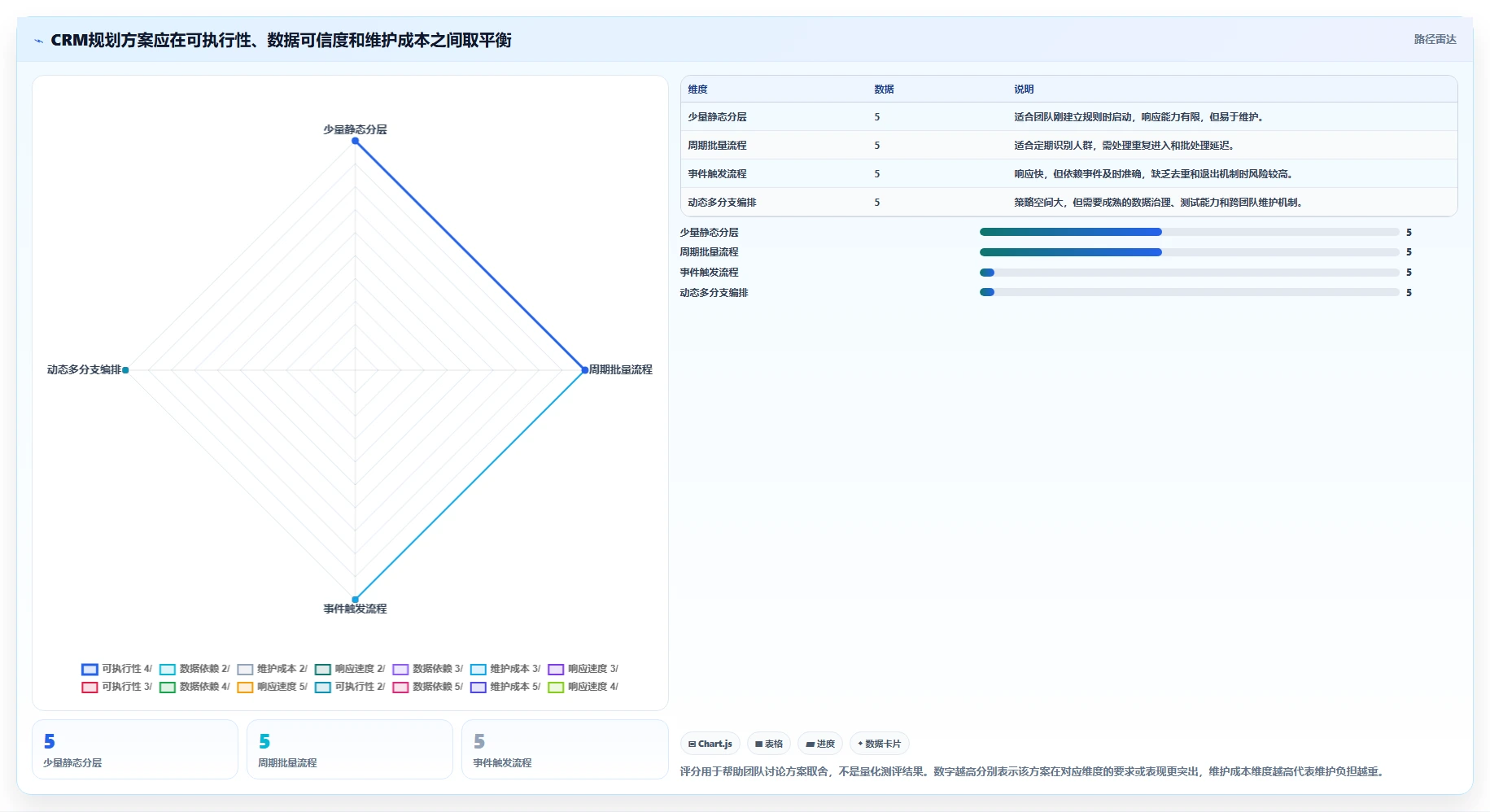Image resolution: width=1490 pixels, height=812 pixels.
Task: Click the 路径雷达 tag in header
Action: pyautogui.click(x=1435, y=39)
